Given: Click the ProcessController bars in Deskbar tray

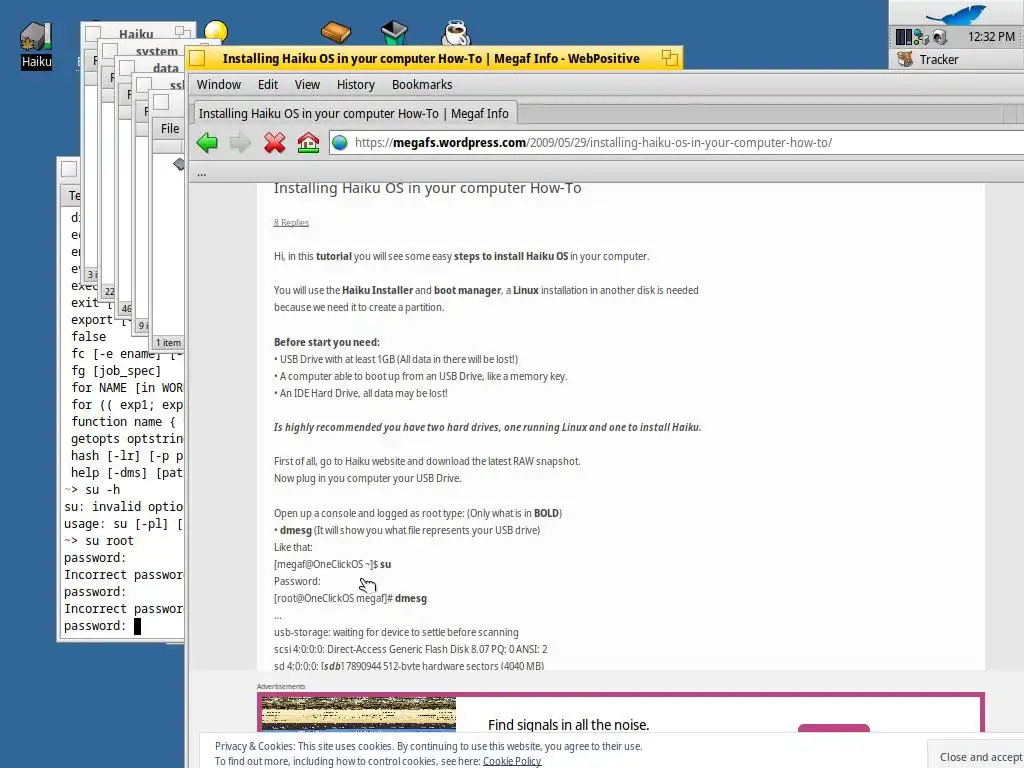Looking at the screenshot, I should pyautogui.click(x=904, y=37).
